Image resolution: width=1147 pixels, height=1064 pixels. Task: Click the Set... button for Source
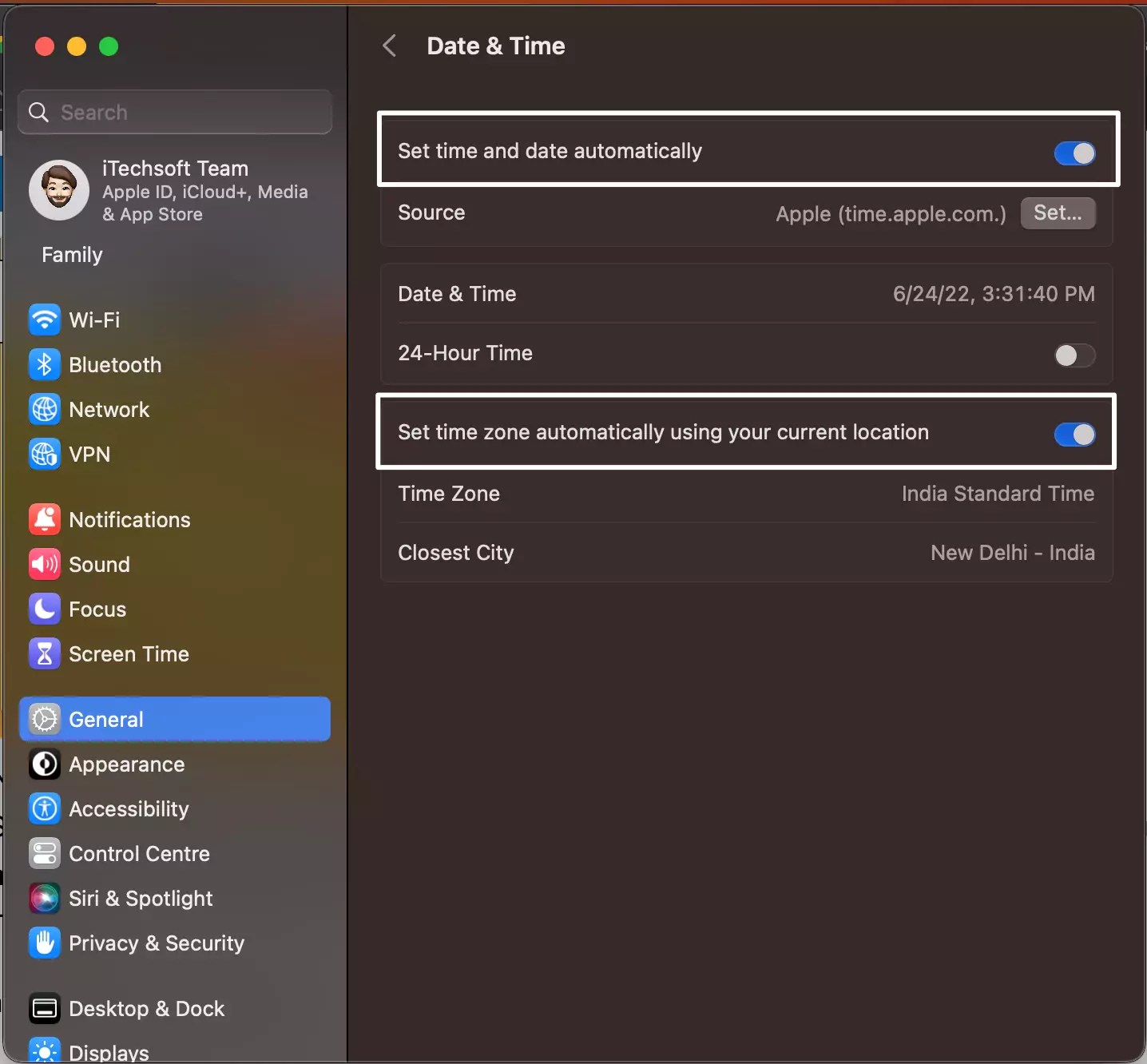pyautogui.click(x=1057, y=213)
